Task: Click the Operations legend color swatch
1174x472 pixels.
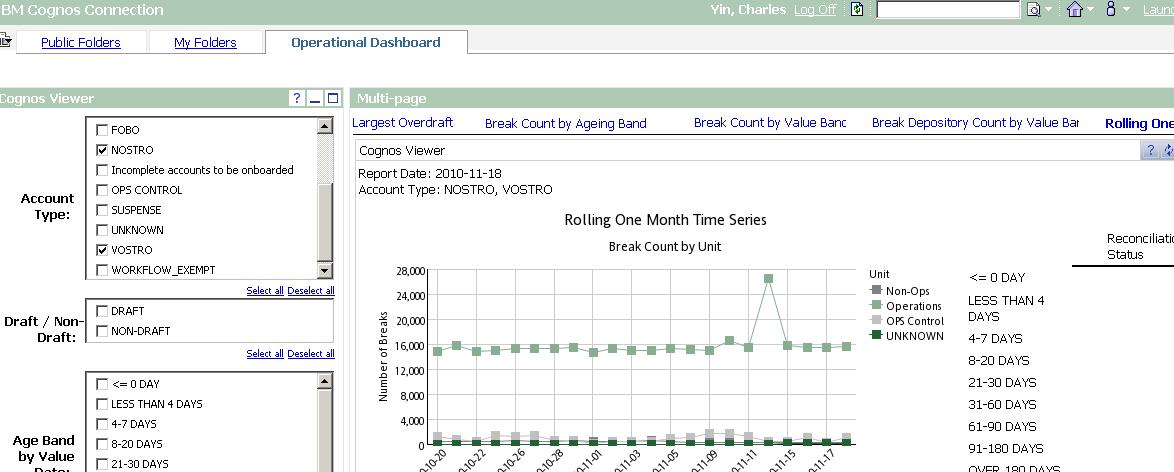Action: [x=875, y=305]
